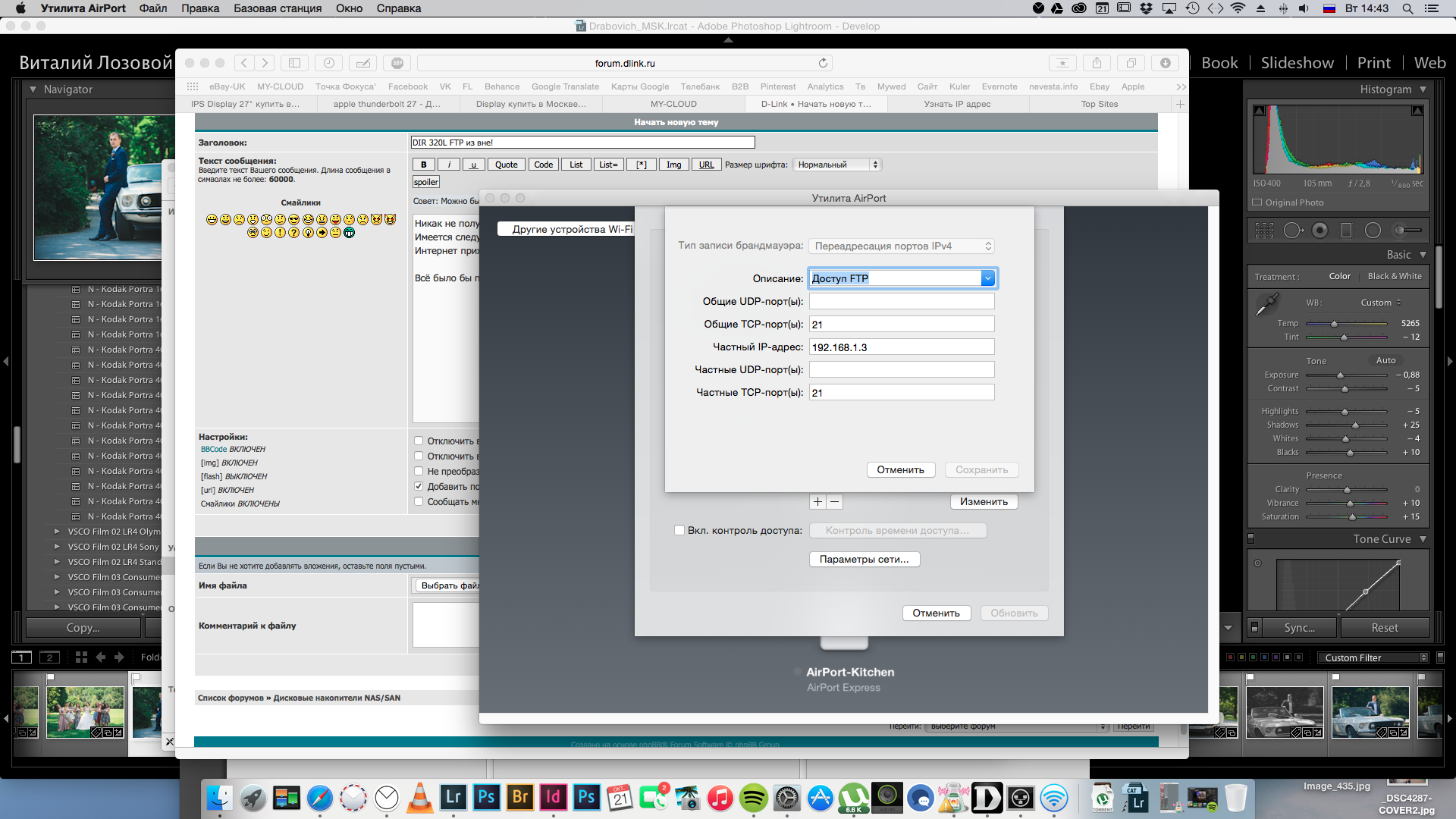
Task: Click Safari sidebar toggle icon
Action: [x=295, y=63]
